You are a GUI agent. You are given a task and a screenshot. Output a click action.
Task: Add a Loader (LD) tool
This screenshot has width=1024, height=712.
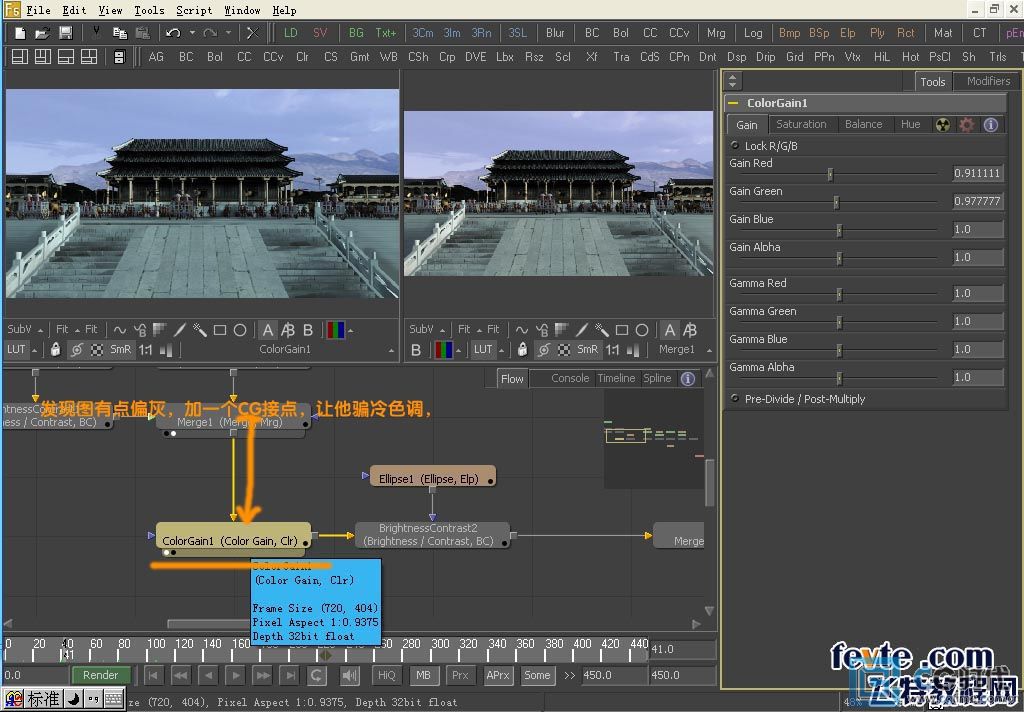(x=291, y=33)
